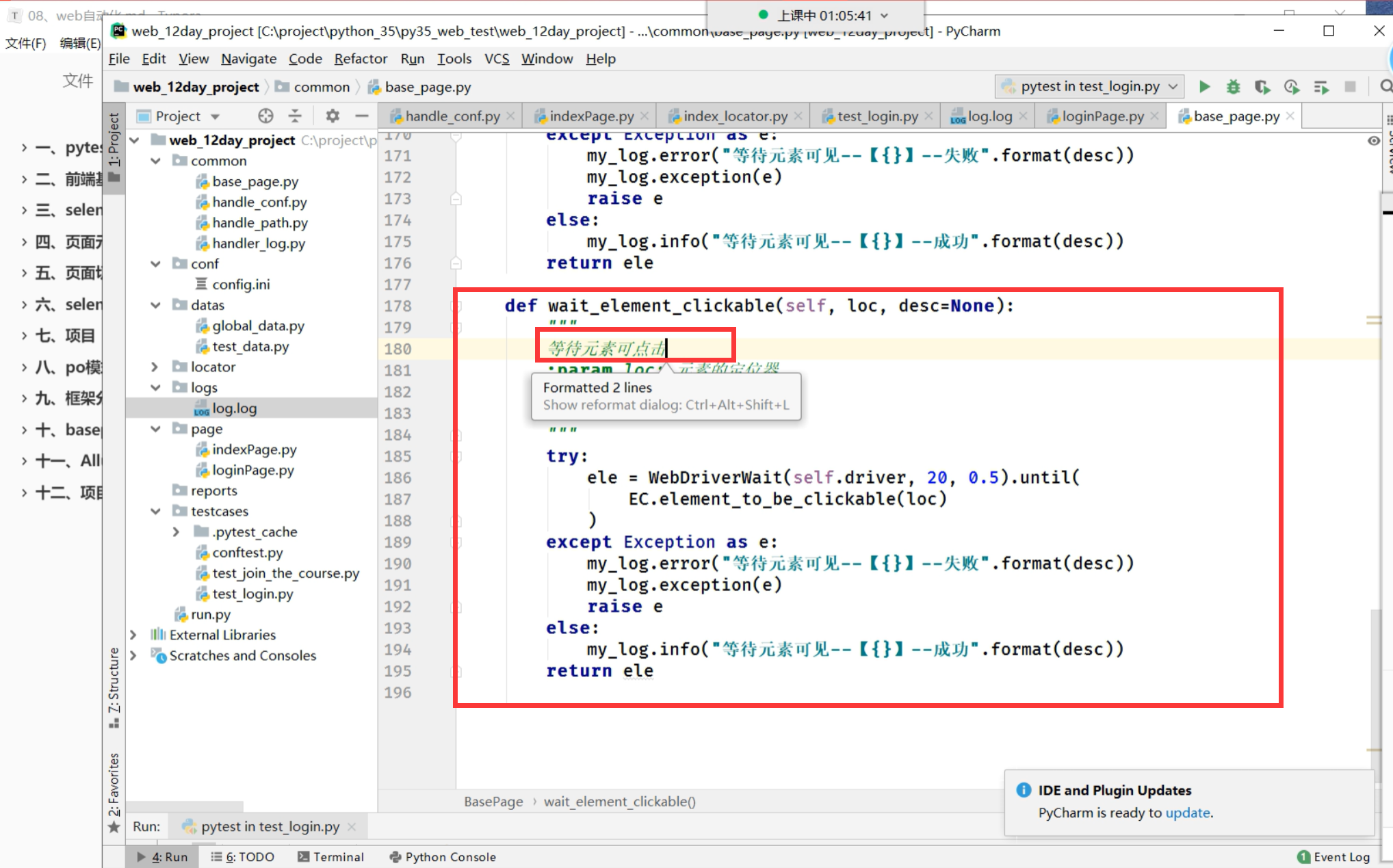
Task: Click Run with Coverage icon
Action: coord(1262,87)
